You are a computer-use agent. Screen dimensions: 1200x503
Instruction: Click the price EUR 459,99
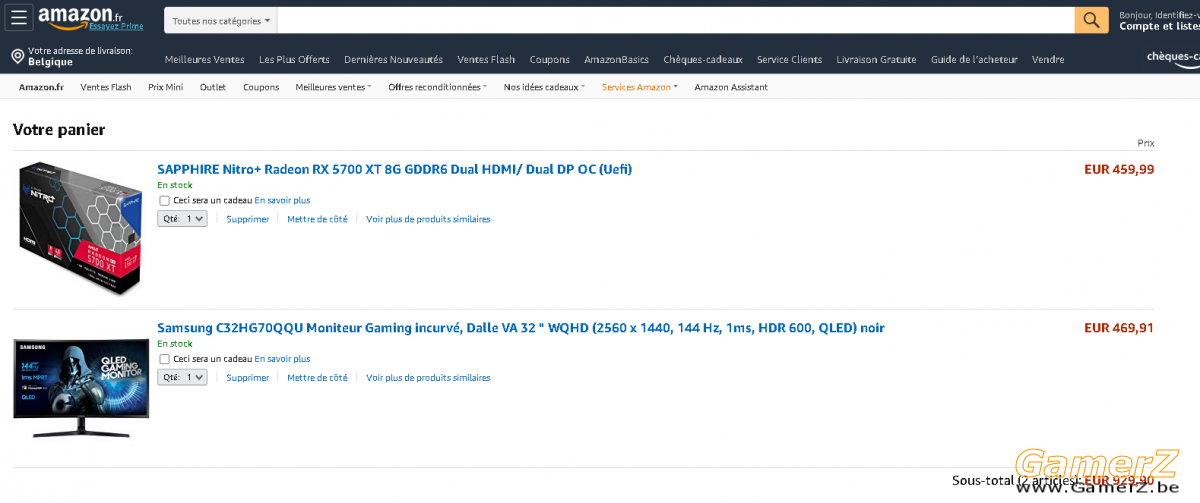[1119, 169]
